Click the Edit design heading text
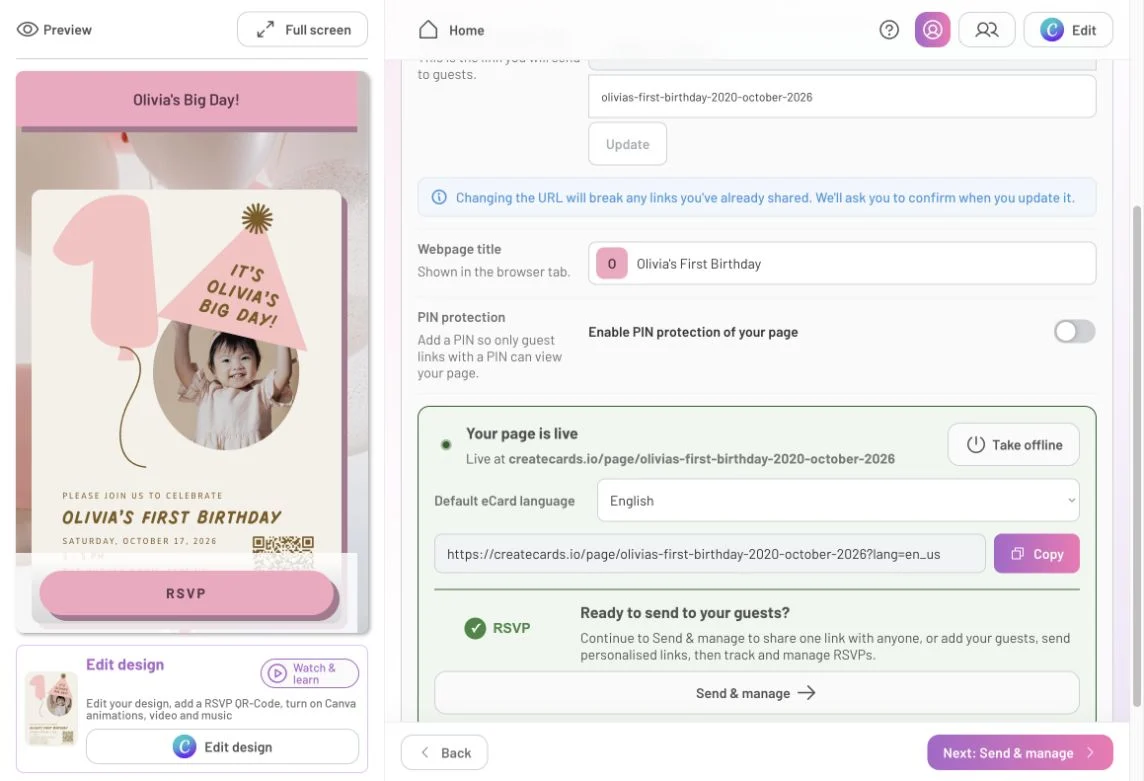The image size is (1144, 781). [x=125, y=664]
